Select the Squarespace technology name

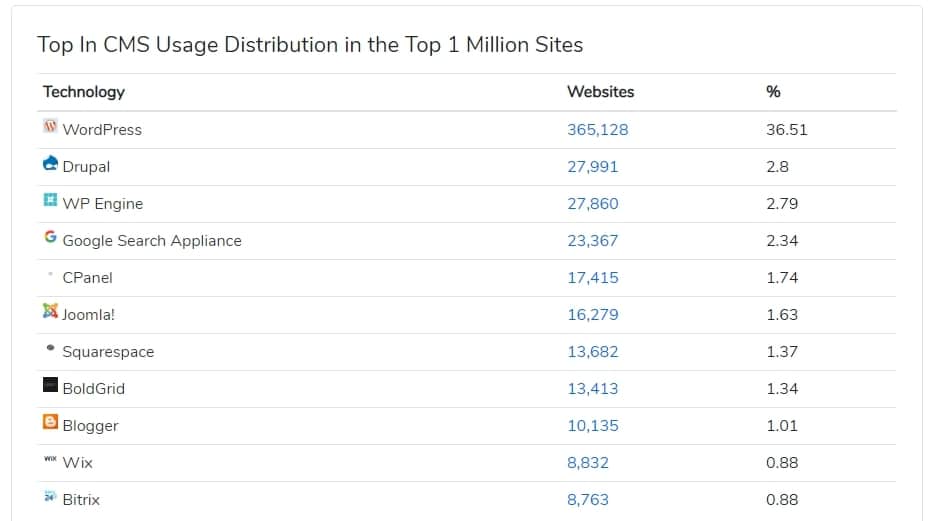click(x=108, y=352)
